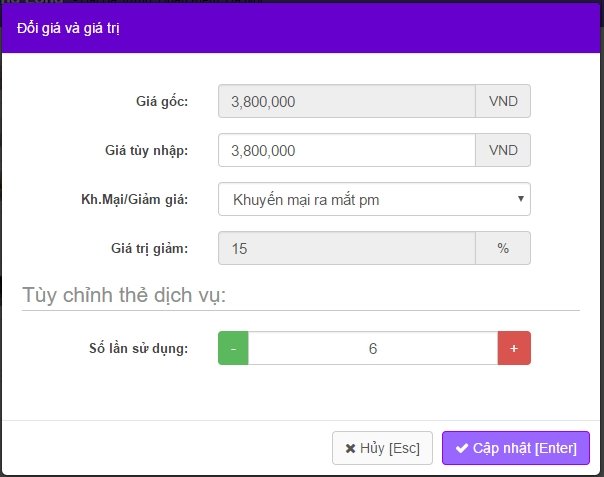Click the checkmark icon in the Cập nhật button
This screenshot has width=604, height=477.
(462, 448)
